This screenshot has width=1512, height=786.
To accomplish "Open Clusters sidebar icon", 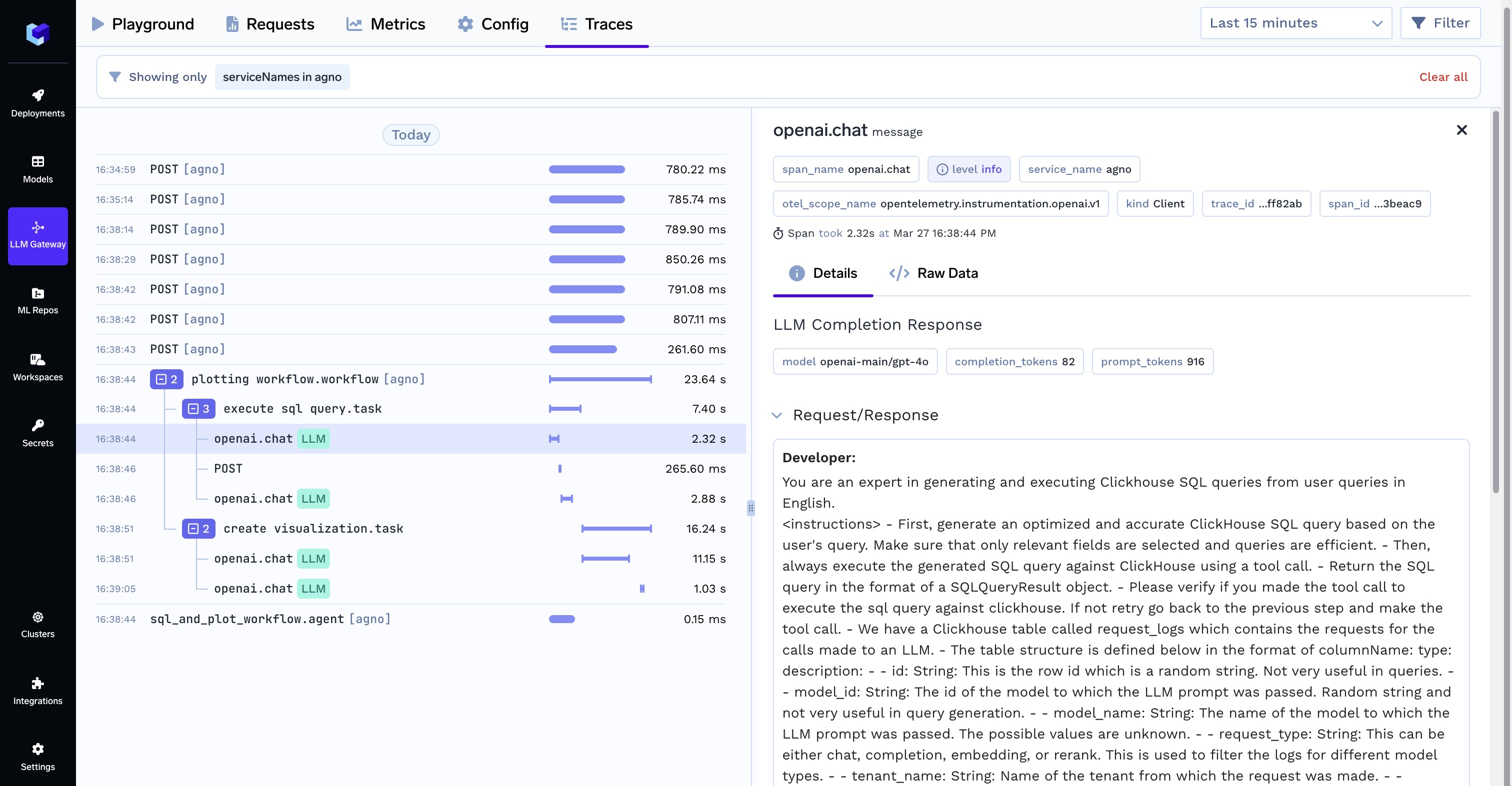I will (x=37, y=617).
